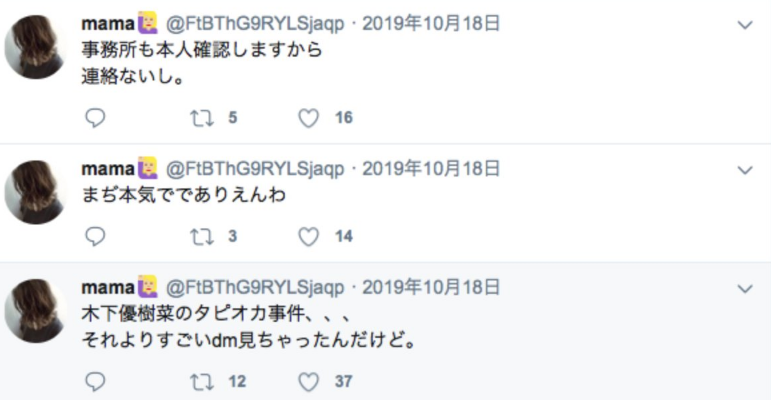Open mama's profile from the first avatar

[35, 46]
